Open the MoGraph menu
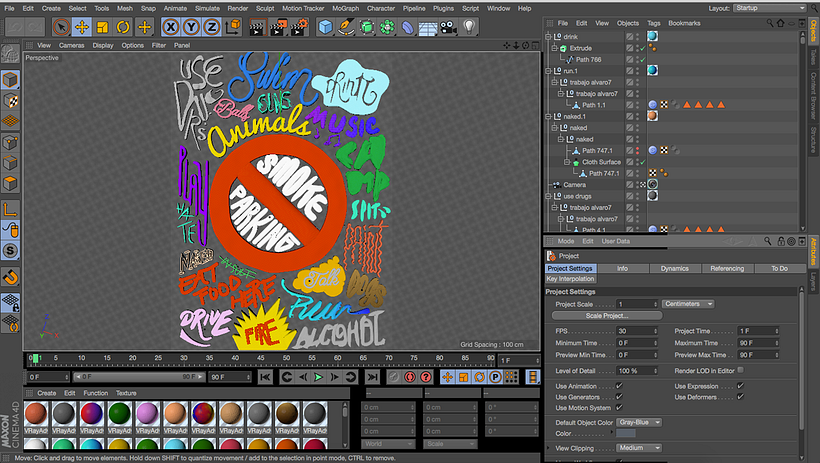 346,8
